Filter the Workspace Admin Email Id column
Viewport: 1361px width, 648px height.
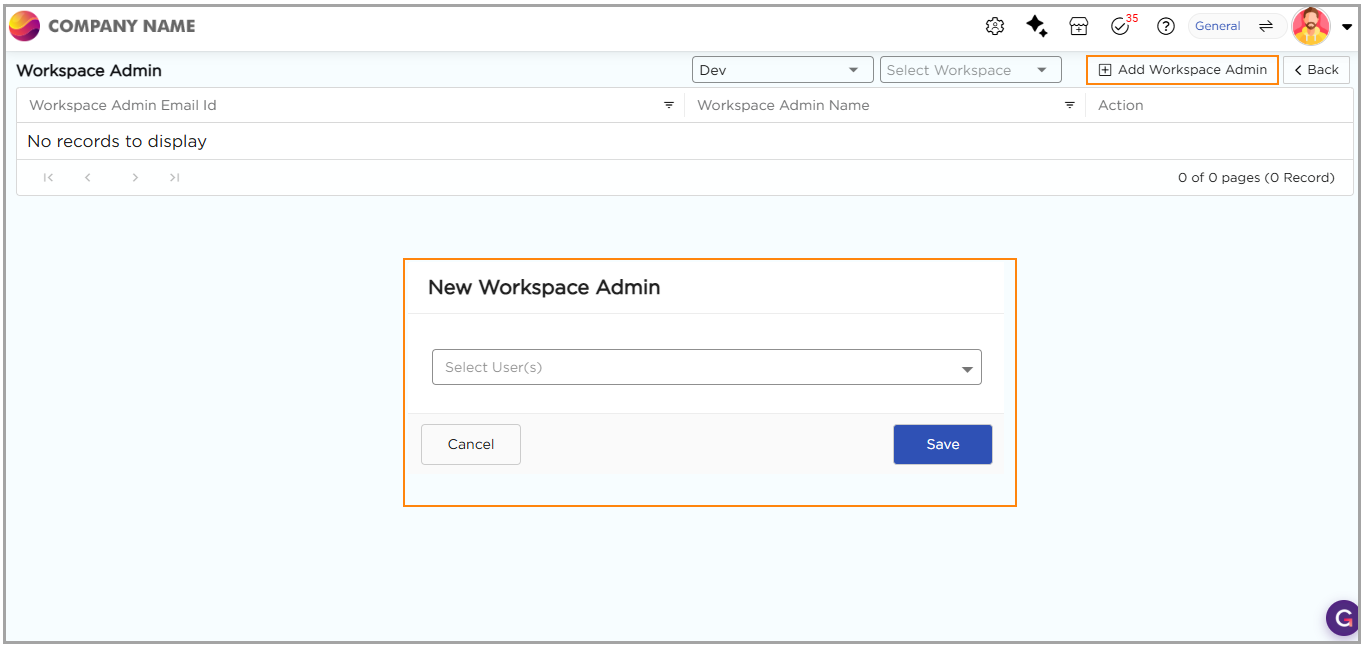(669, 105)
